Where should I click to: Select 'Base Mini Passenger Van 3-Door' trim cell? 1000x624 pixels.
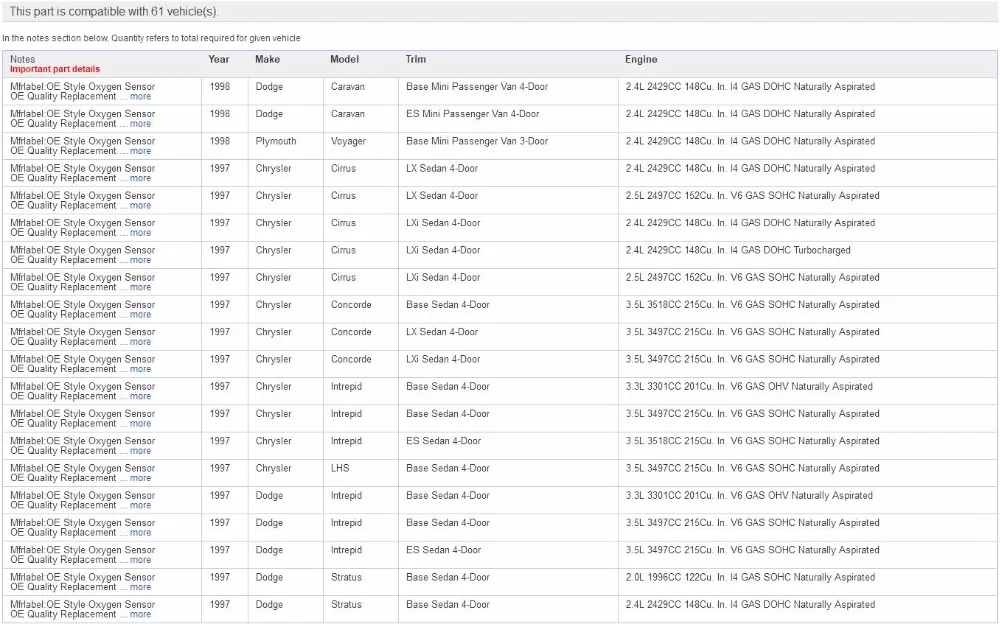click(477, 141)
